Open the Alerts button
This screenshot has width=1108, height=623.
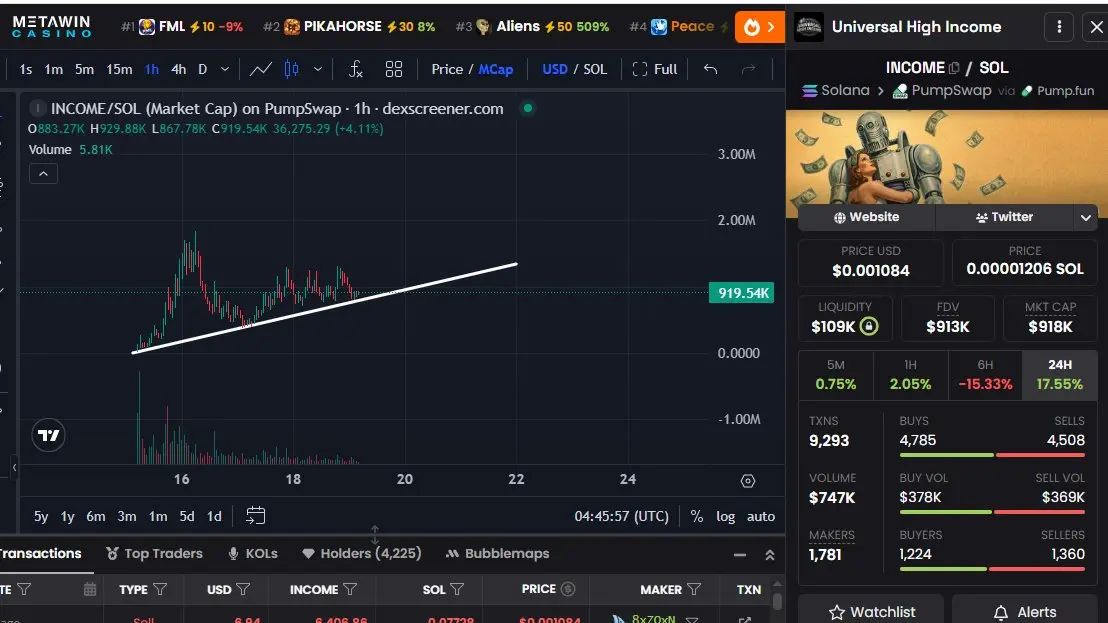click(x=1025, y=612)
